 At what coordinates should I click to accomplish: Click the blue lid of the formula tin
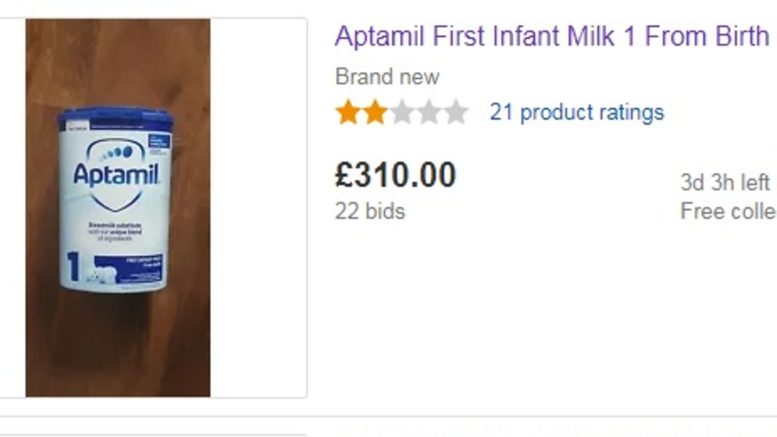pyautogui.click(x=110, y=119)
